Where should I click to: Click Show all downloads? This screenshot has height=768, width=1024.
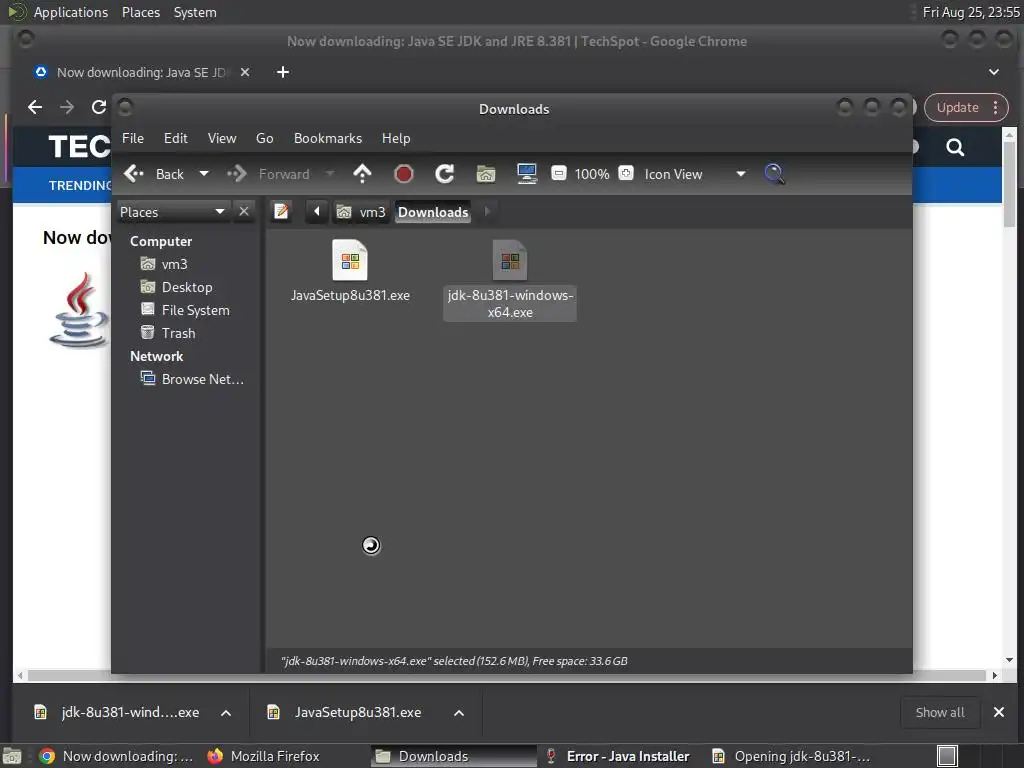(x=940, y=712)
